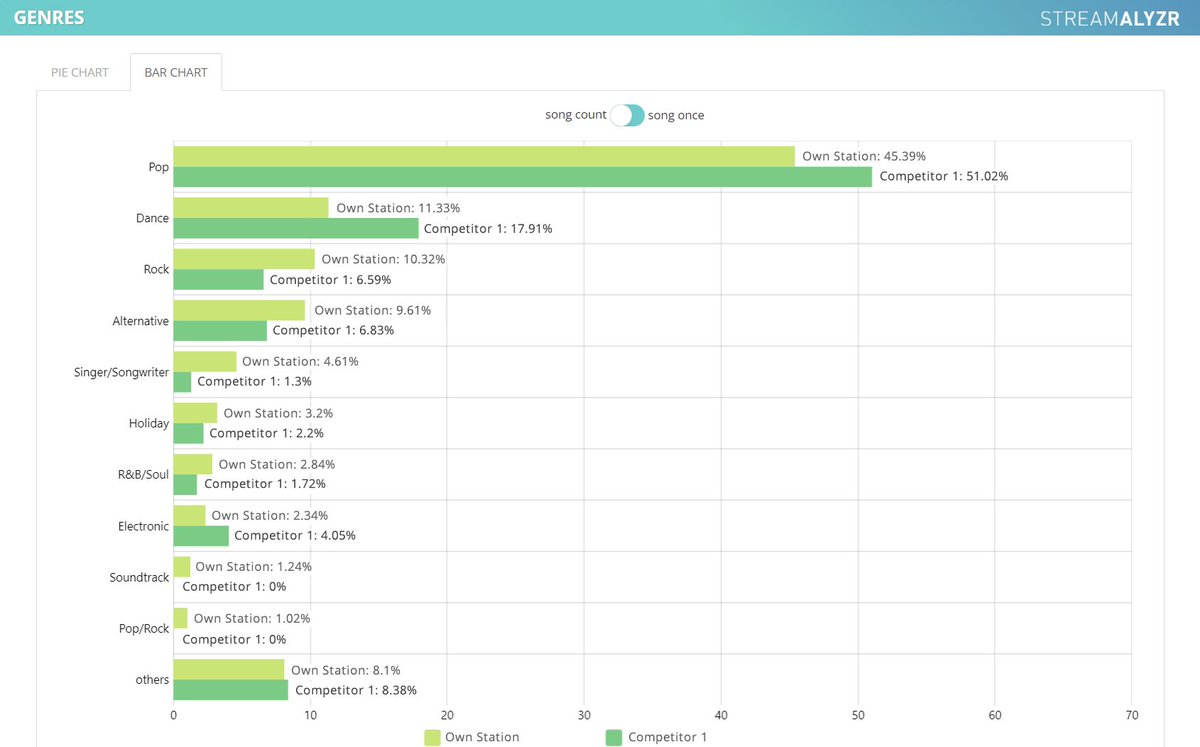Click 'Competitor 1: 51.02%' data label
The height and width of the screenshot is (747, 1200).
pyautogui.click(x=944, y=177)
